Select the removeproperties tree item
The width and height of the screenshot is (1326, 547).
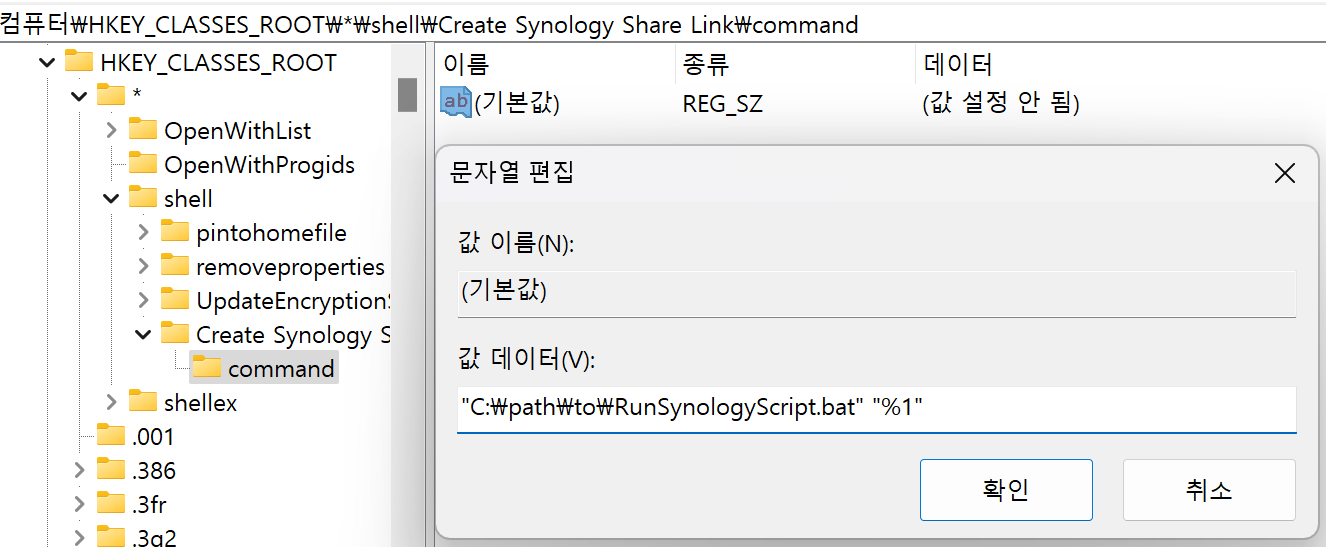pos(290,267)
